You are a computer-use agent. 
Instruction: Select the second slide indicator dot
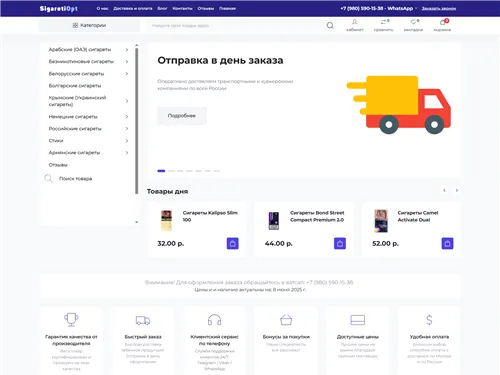point(171,171)
